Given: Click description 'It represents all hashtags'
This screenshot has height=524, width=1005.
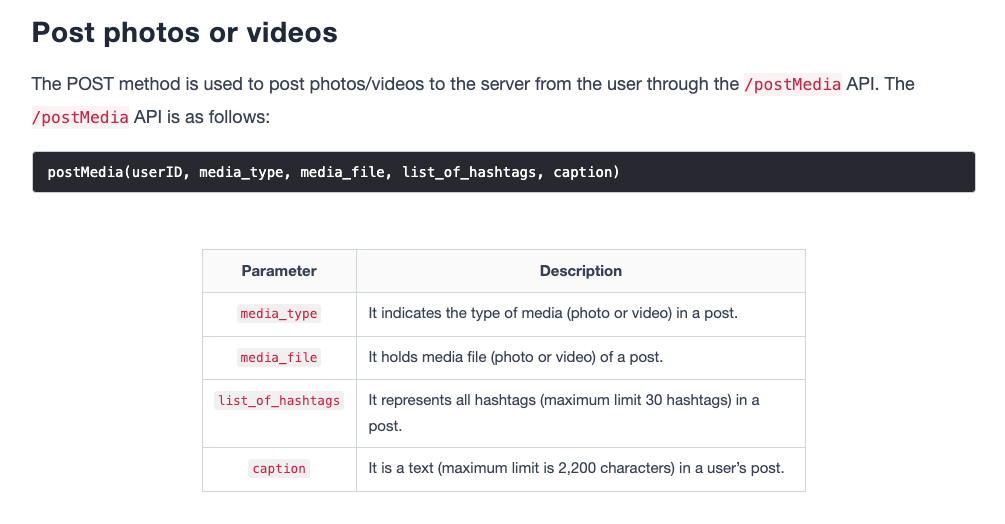Looking at the screenshot, I should tap(564, 413).
